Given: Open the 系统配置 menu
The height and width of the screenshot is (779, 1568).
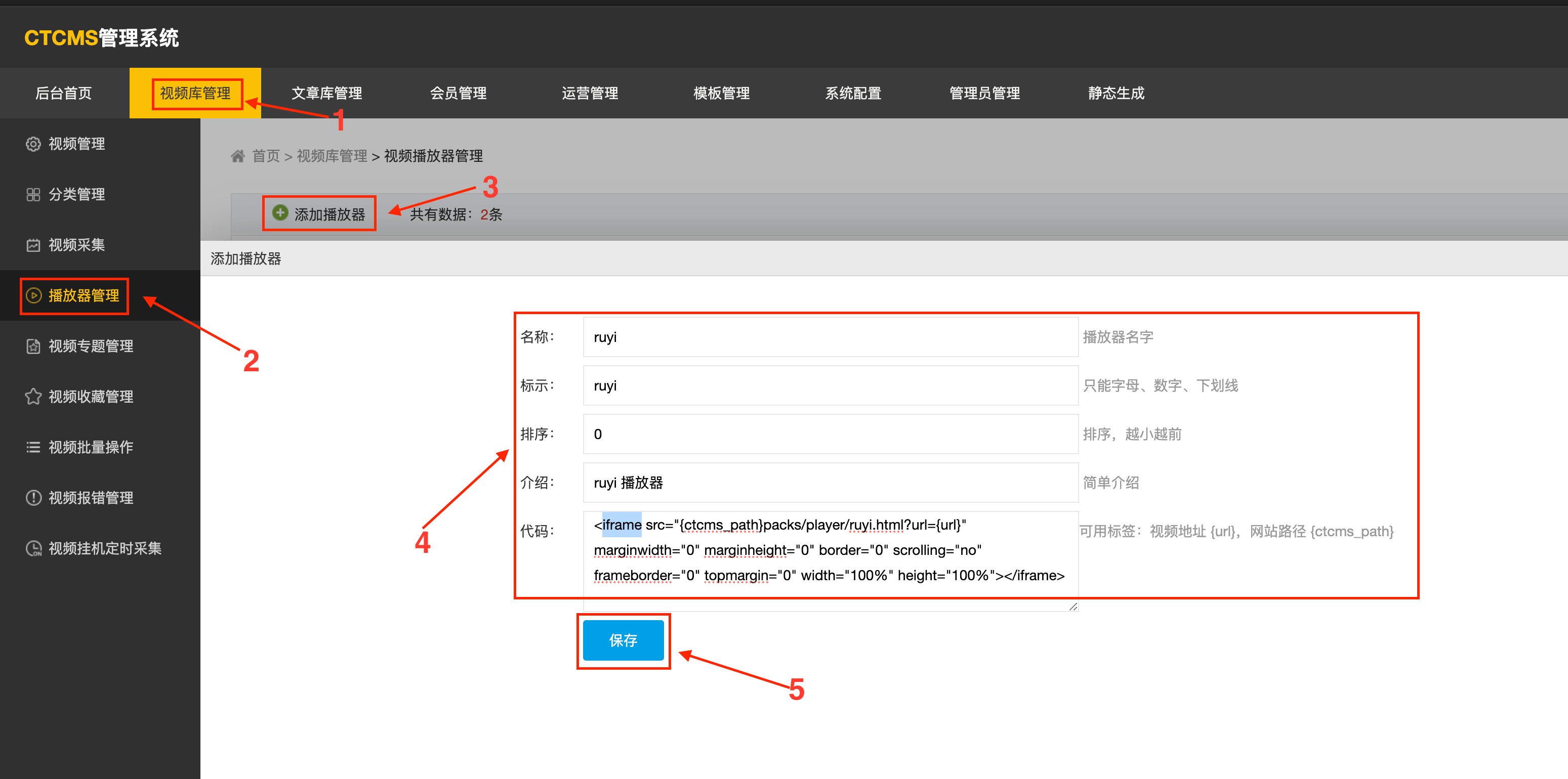Looking at the screenshot, I should (x=853, y=93).
